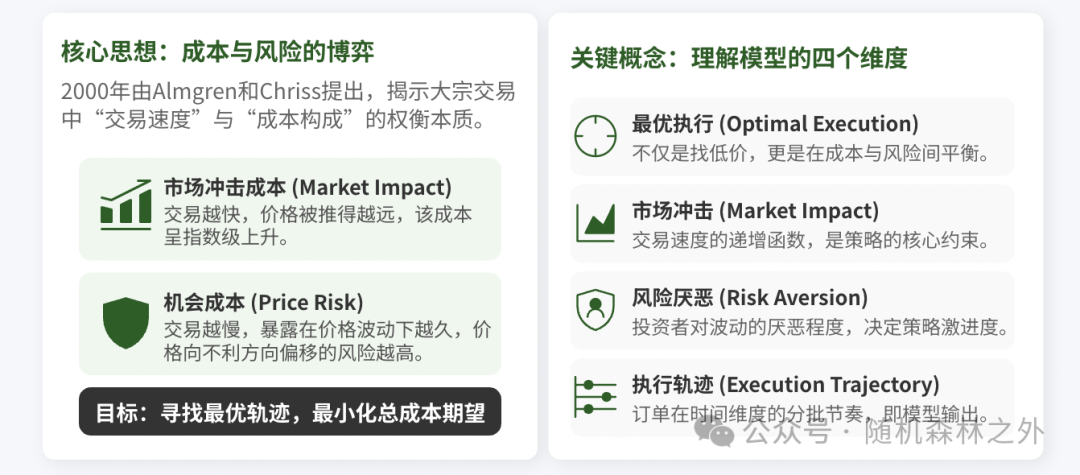Click the area chart Market Impact icon
This screenshot has height=475, width=1080.
[595, 222]
